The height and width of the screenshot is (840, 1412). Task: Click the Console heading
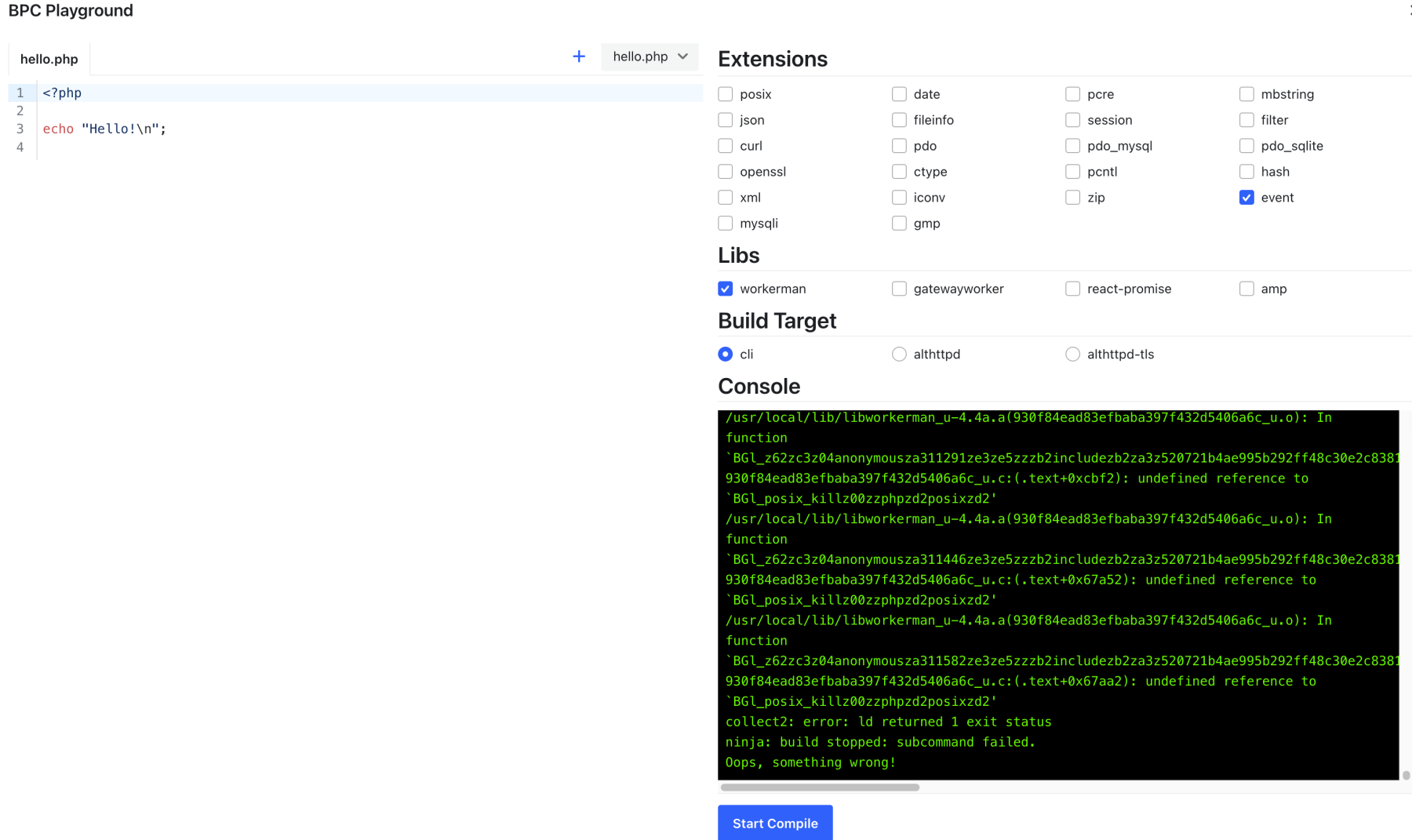759,386
